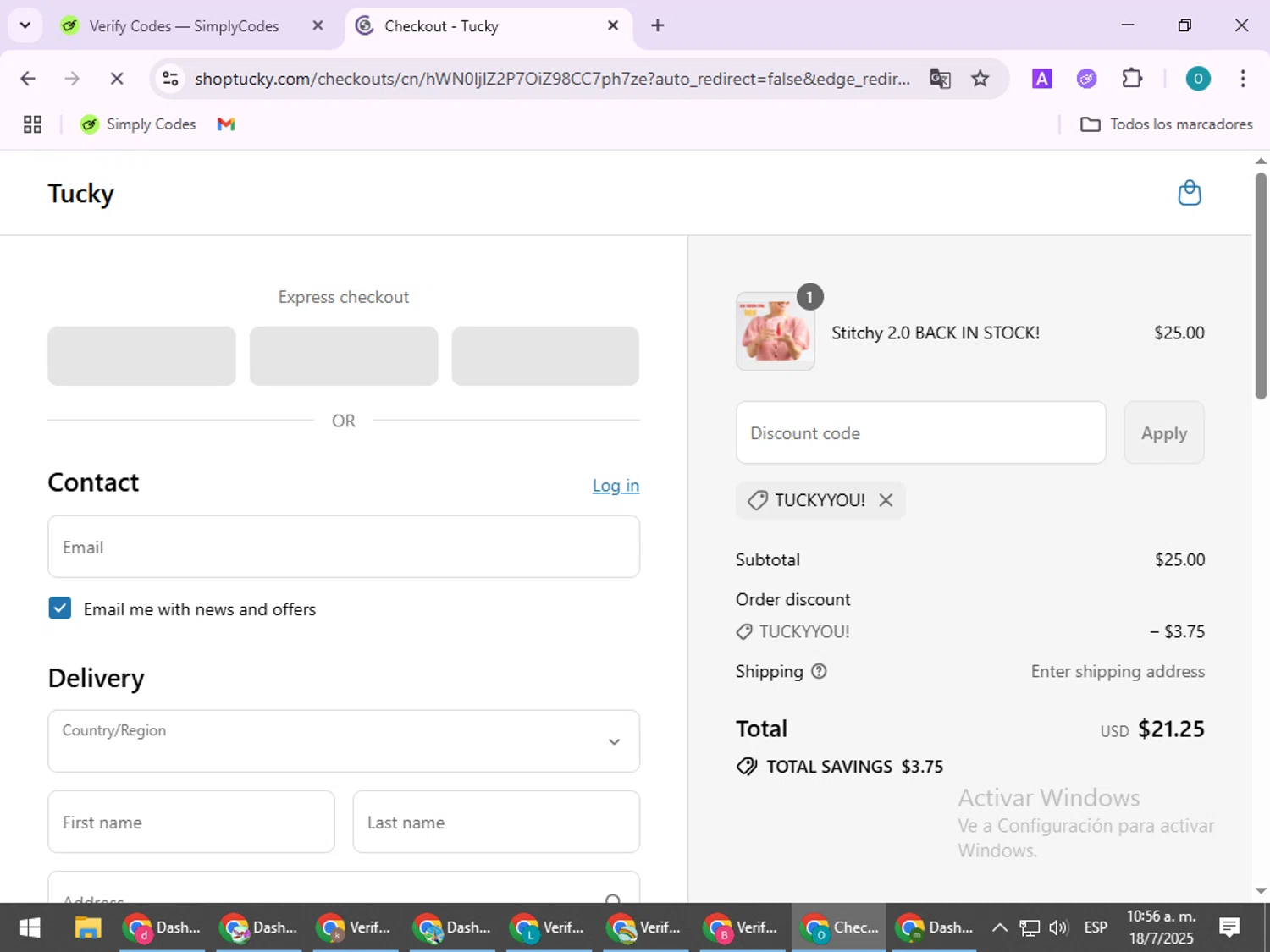
Task: Open the network icon in system tray
Action: click(1029, 928)
